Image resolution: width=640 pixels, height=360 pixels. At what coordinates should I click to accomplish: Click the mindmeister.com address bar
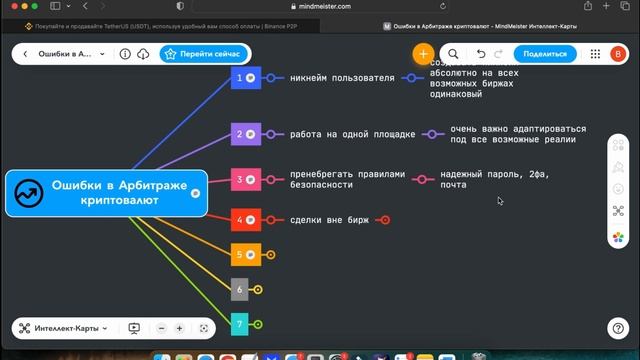pos(320,6)
